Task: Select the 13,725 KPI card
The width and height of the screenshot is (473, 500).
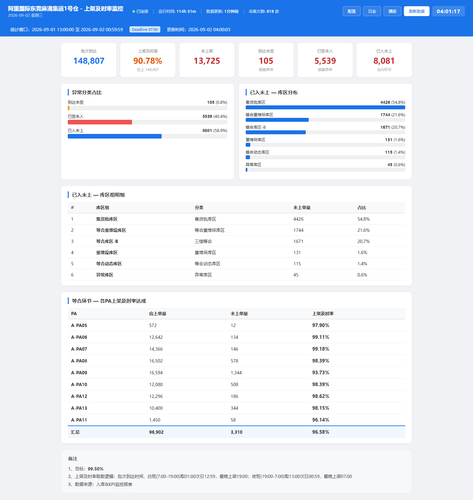Action: pyautogui.click(x=207, y=60)
